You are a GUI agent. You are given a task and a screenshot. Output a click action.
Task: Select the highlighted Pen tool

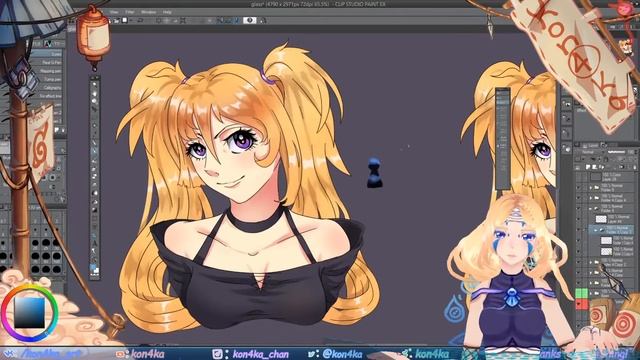click(94, 151)
